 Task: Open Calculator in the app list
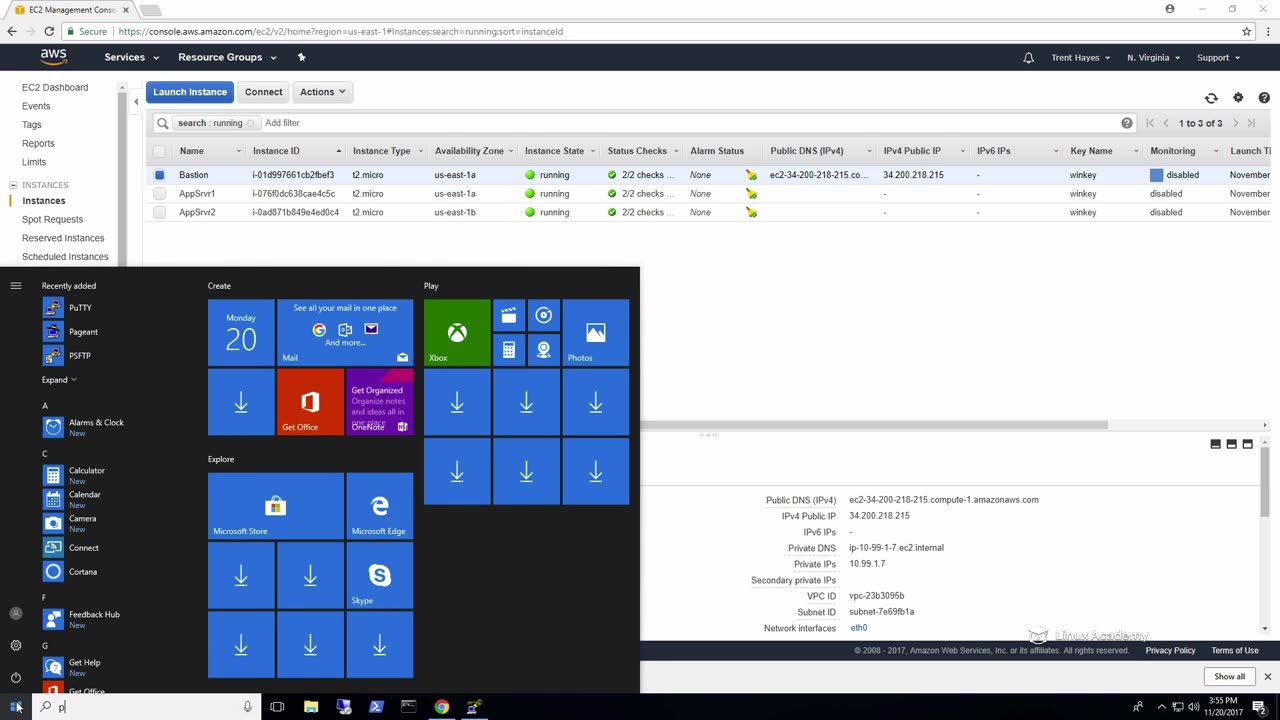pos(75,475)
